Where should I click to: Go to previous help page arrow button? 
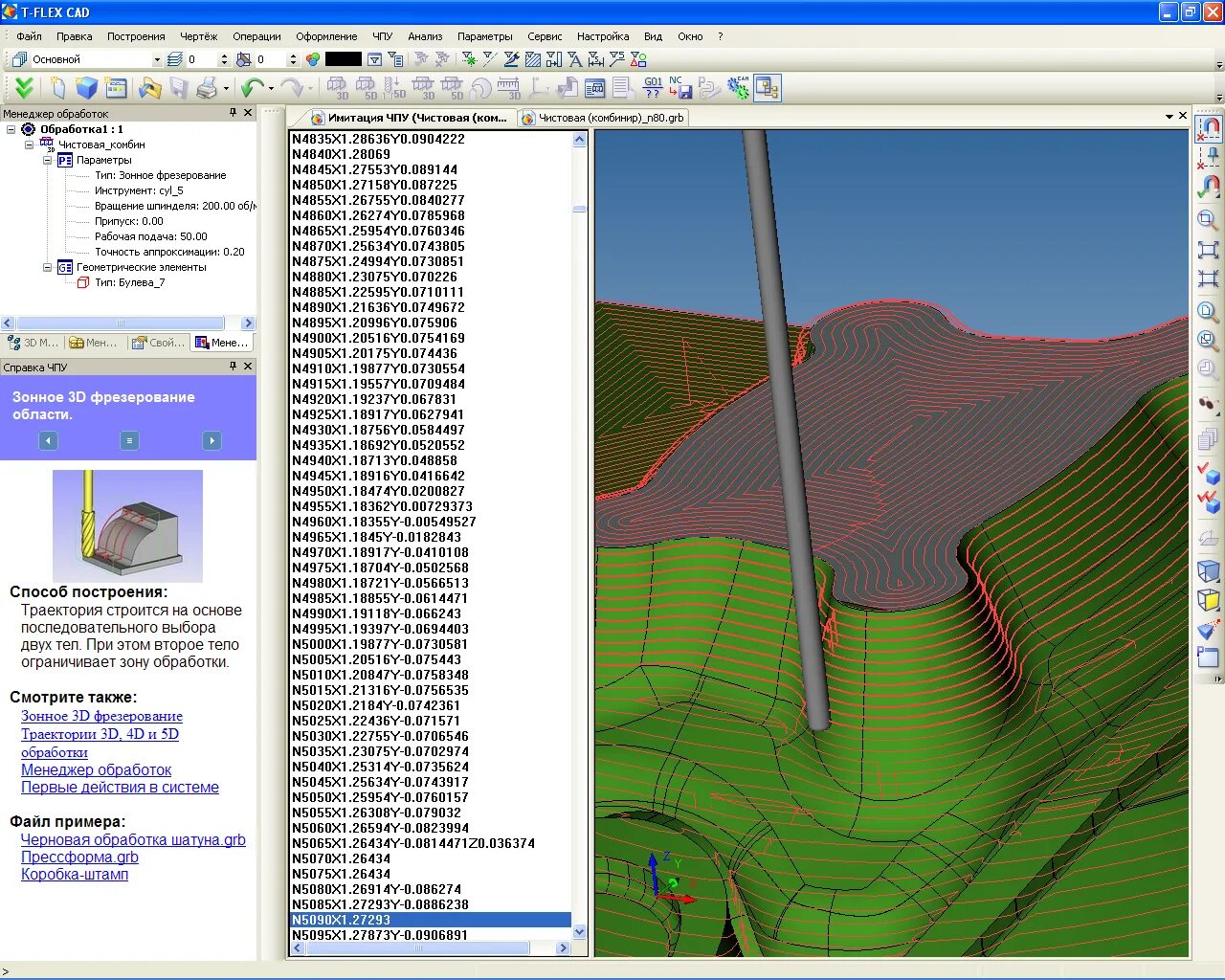click(x=49, y=440)
